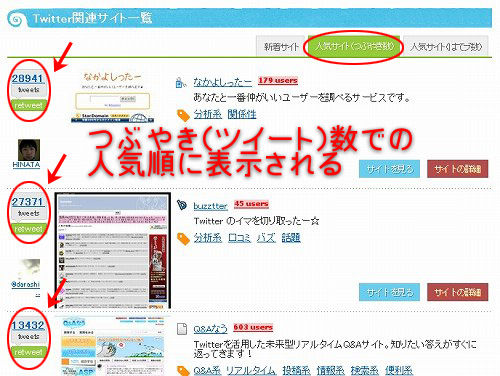The image size is (500, 376).
Task: Click the バズ tag
Action: [x=266, y=238]
